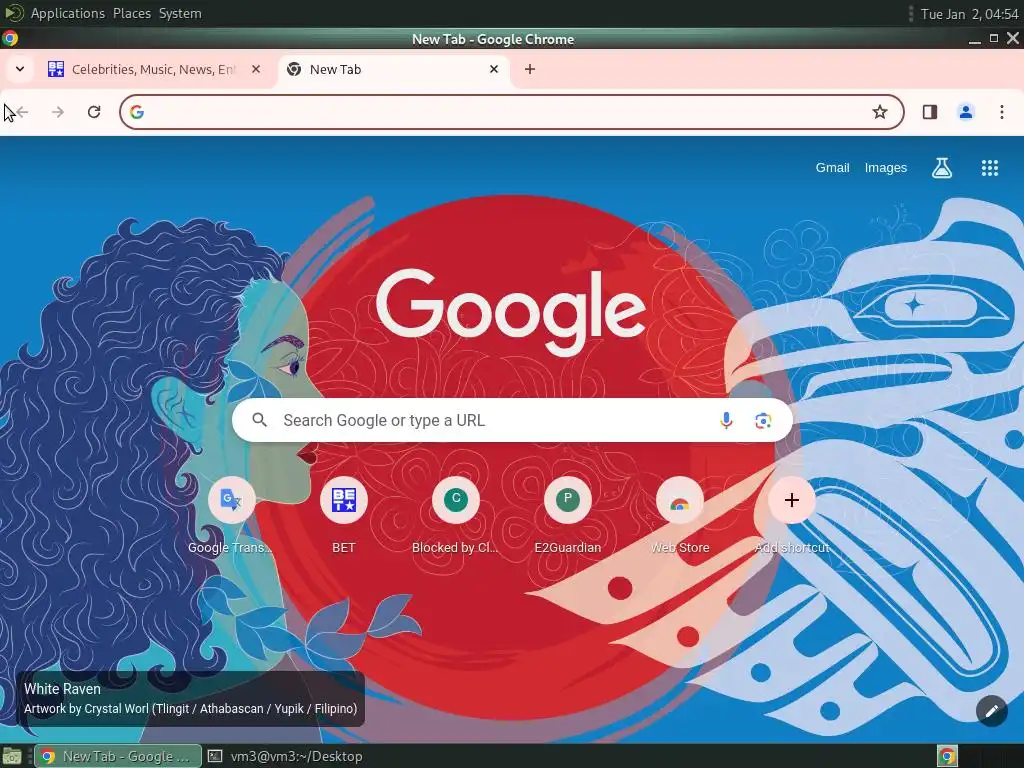Open the System menu
Screen dimensions: 1024x768
[x=180, y=13]
